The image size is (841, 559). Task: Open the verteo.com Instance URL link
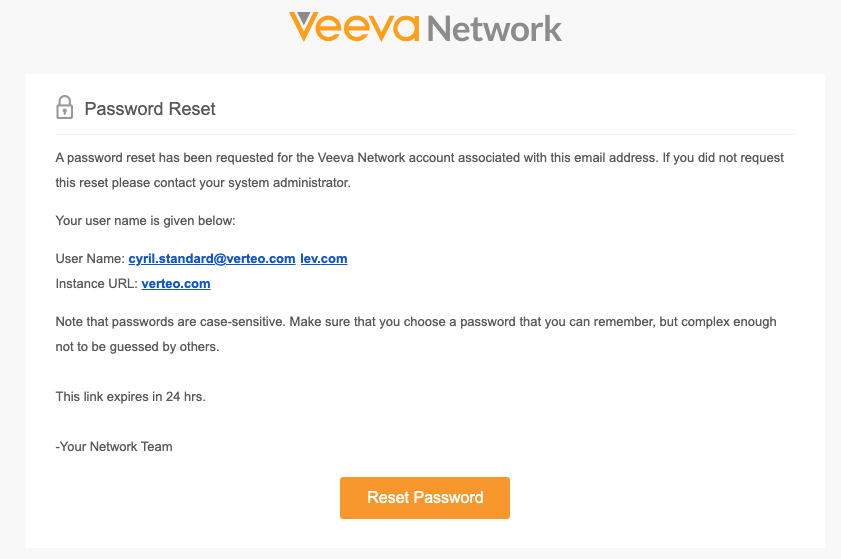point(176,284)
